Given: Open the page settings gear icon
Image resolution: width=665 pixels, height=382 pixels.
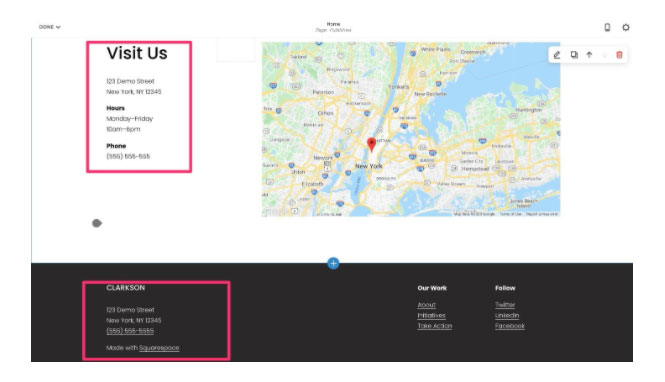Looking at the screenshot, I should coord(626,27).
